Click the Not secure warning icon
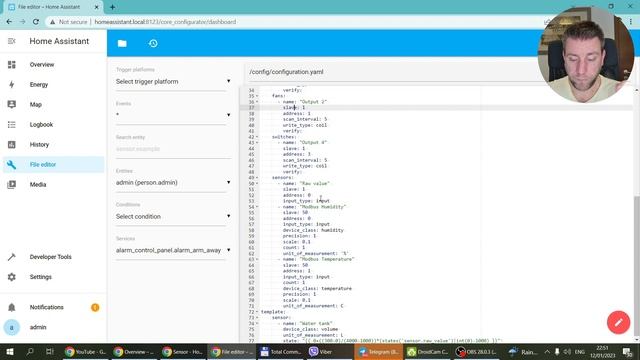The image size is (640, 360). click(x=52, y=22)
